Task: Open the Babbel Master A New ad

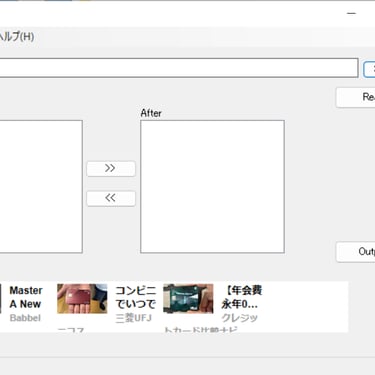Action: tap(26, 304)
